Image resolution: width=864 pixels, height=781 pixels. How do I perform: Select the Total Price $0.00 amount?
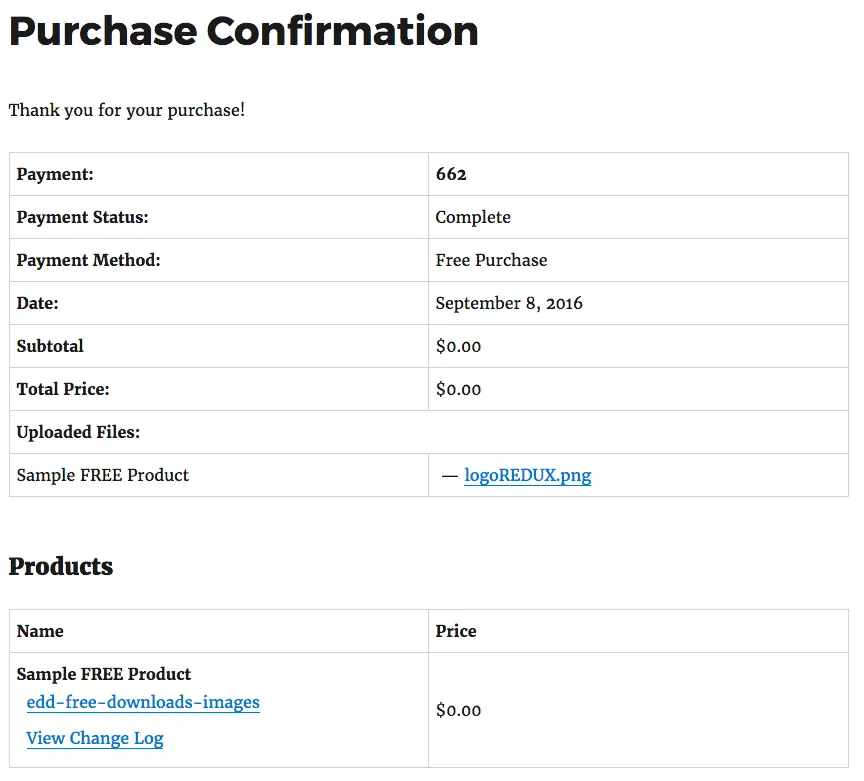[458, 389]
